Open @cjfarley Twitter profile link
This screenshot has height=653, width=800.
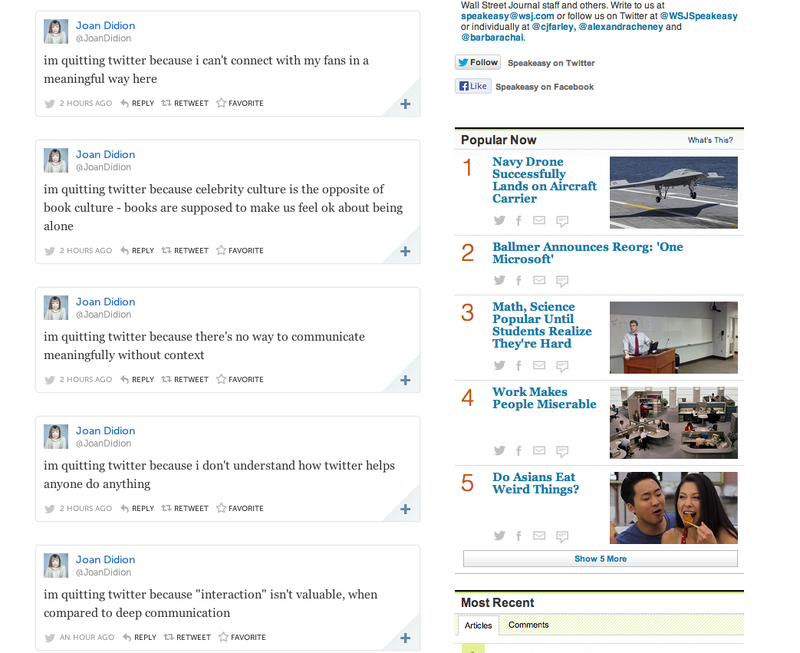(553, 27)
